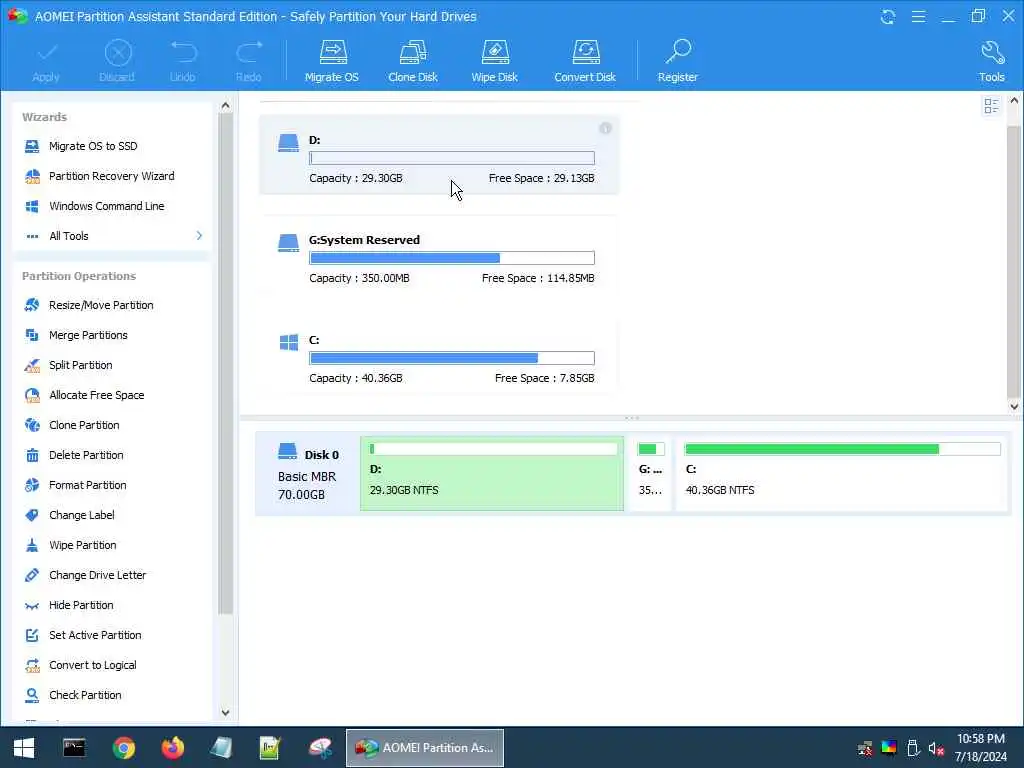Click the AOMEI Partition Assistant taskbar button
The width and height of the screenshot is (1024, 768).
click(424, 748)
